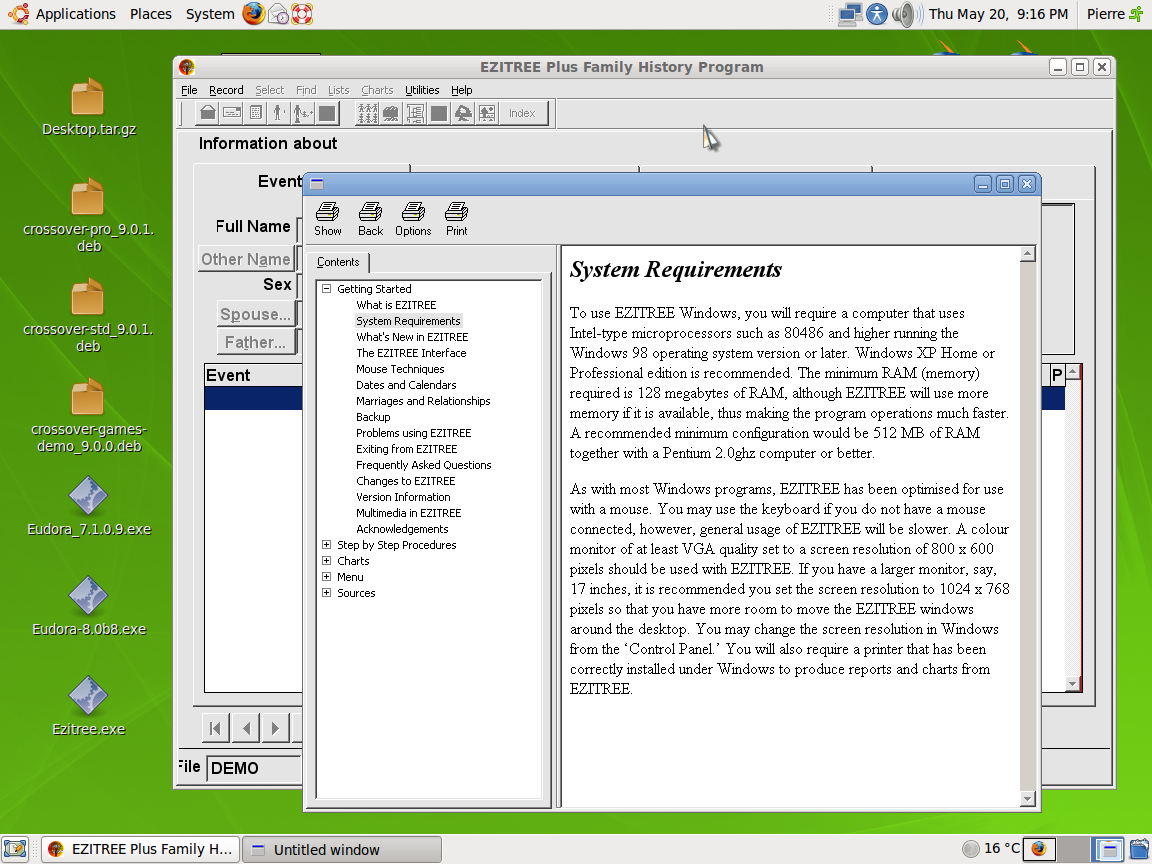Click the individual person record icon

point(279,113)
